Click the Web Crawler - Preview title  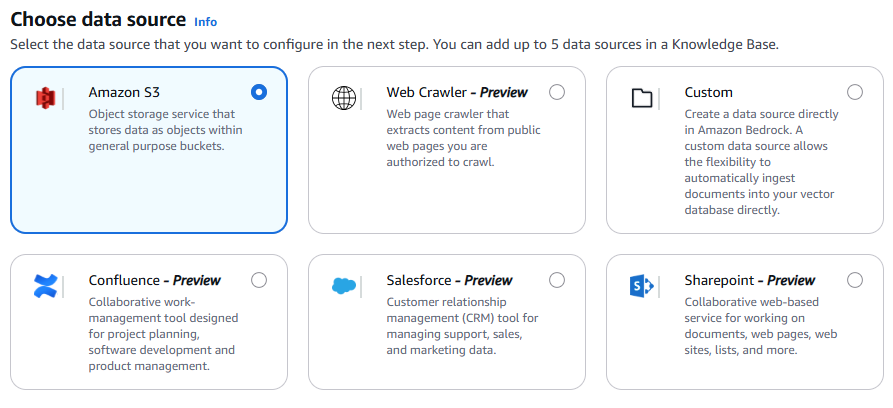[457, 92]
